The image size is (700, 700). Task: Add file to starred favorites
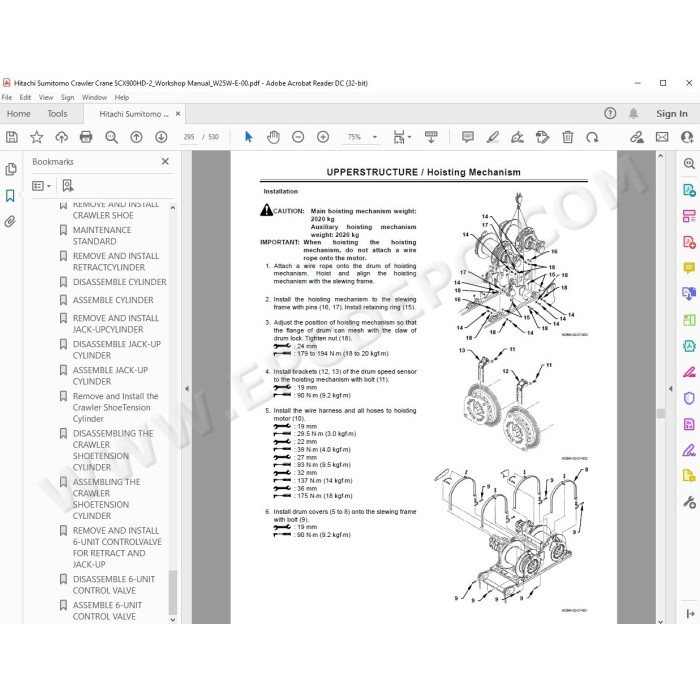tap(37, 137)
